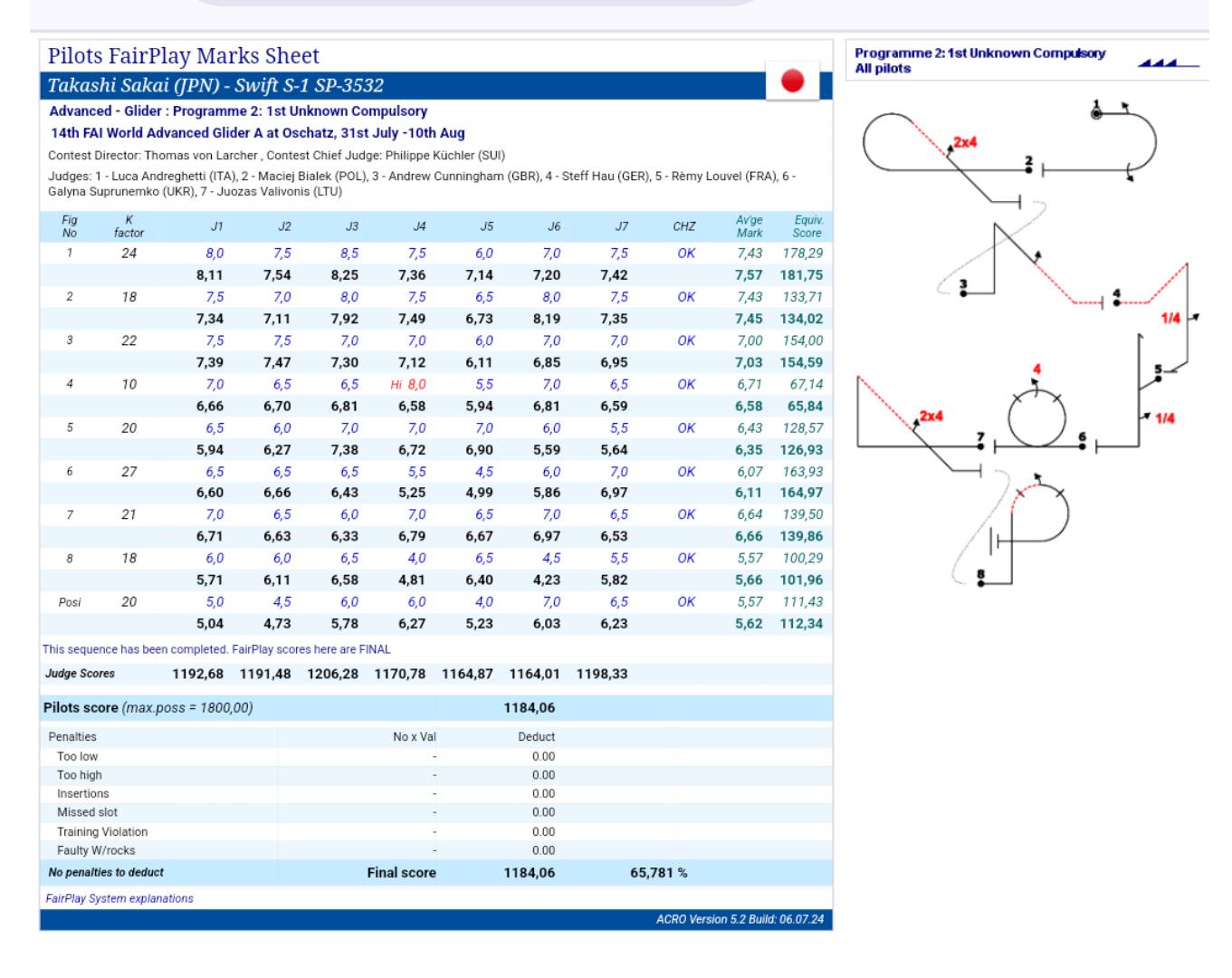This screenshot has height=978, width=1232.
Task: Click the Faulty W/rocks penalty label
Action: coord(96,850)
